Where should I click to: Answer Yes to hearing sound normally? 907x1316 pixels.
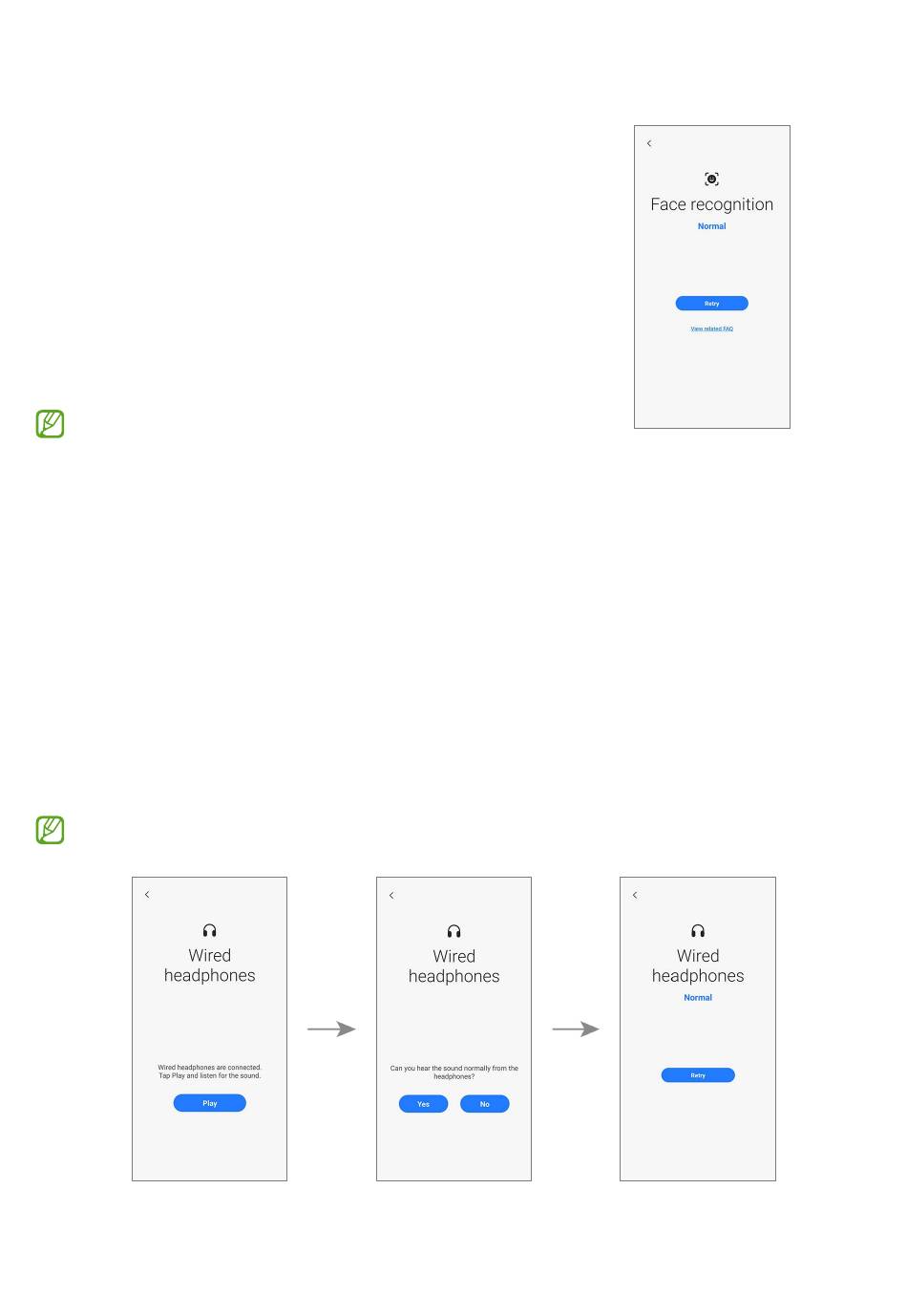click(x=423, y=1104)
